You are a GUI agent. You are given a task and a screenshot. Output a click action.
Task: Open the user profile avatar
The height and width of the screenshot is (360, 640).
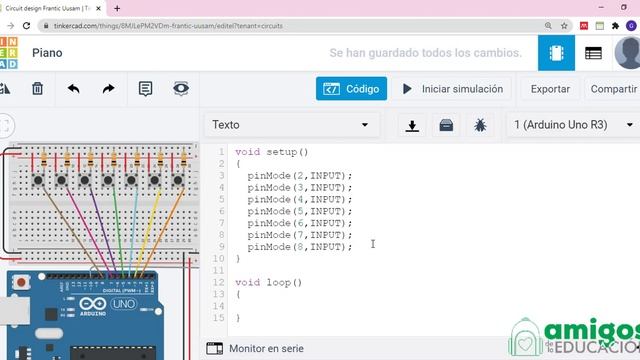[x=628, y=53]
